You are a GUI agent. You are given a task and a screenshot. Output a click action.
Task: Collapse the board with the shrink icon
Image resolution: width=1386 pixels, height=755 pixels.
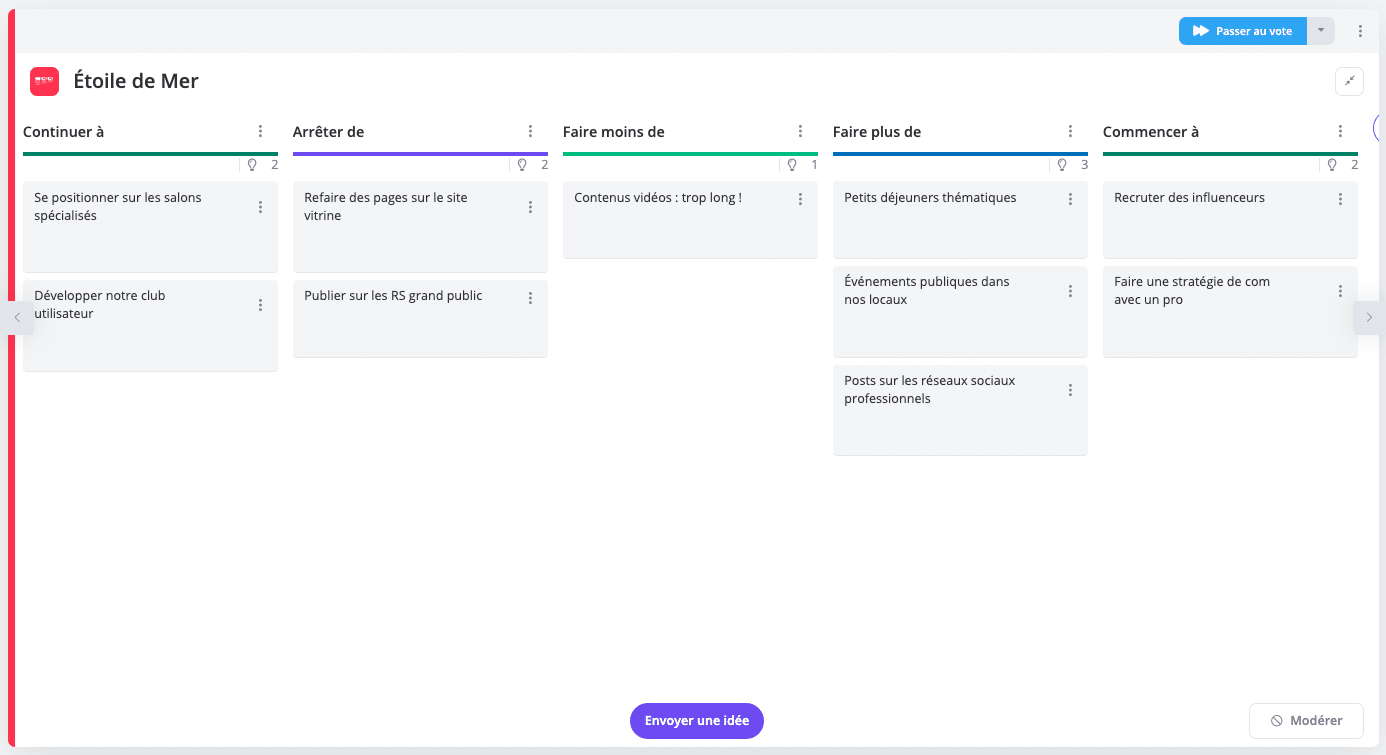1349,82
